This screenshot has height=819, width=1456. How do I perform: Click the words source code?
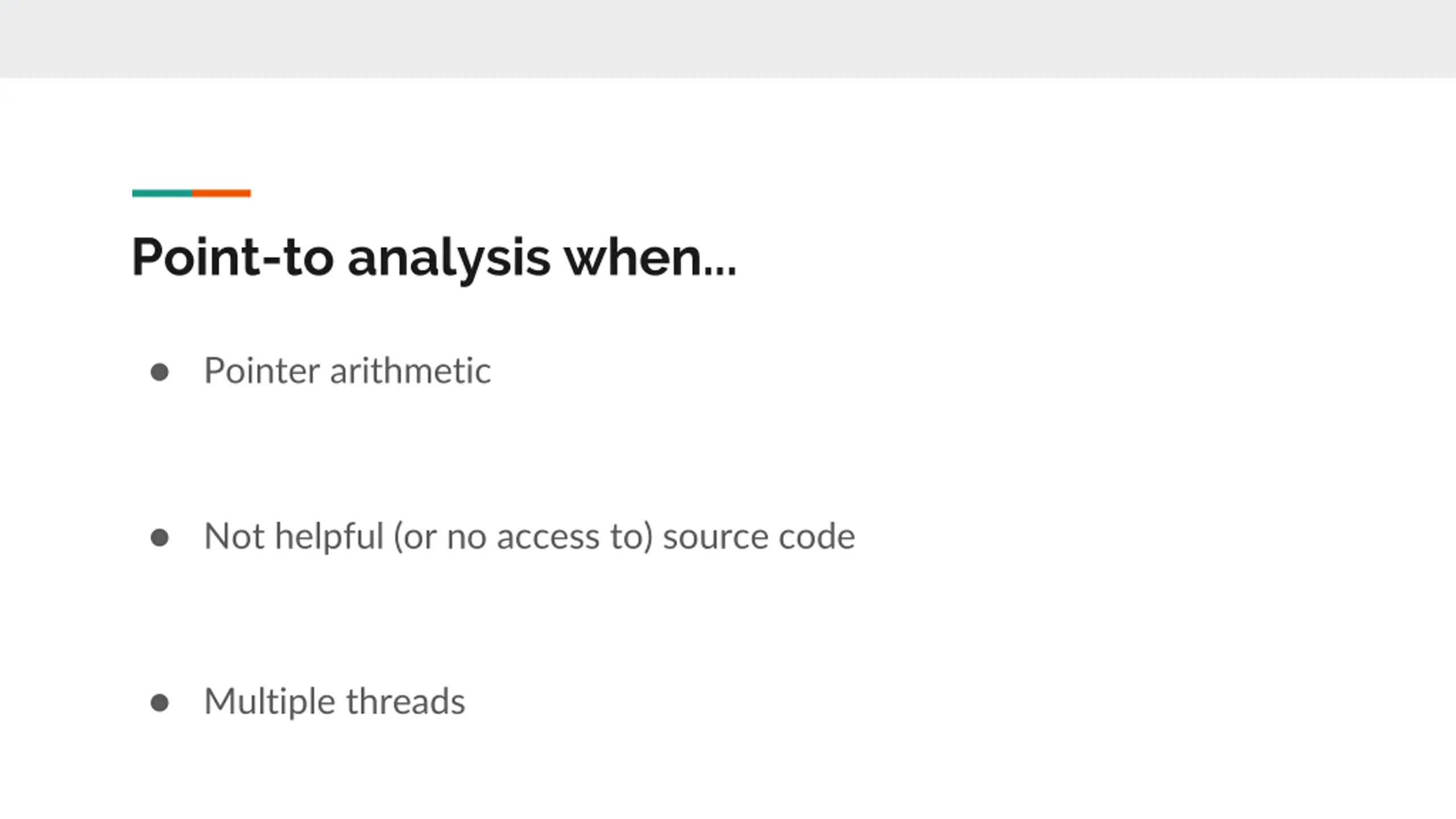click(x=759, y=537)
